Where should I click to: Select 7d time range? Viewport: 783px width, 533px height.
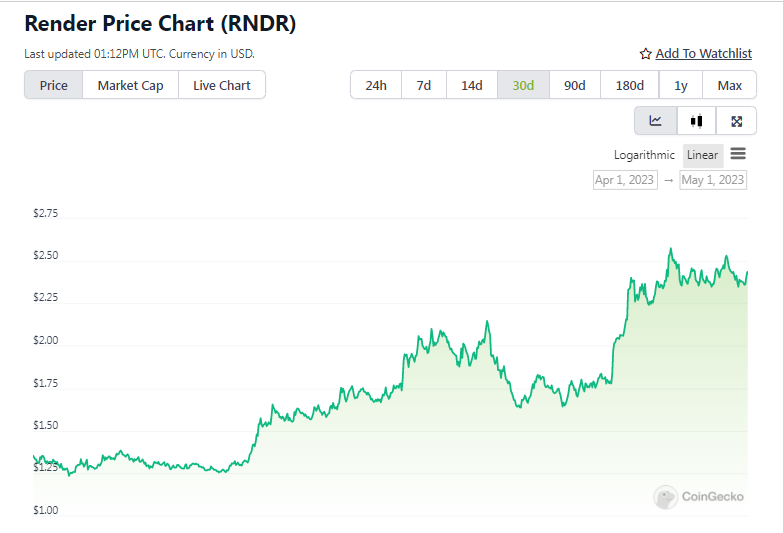click(423, 85)
